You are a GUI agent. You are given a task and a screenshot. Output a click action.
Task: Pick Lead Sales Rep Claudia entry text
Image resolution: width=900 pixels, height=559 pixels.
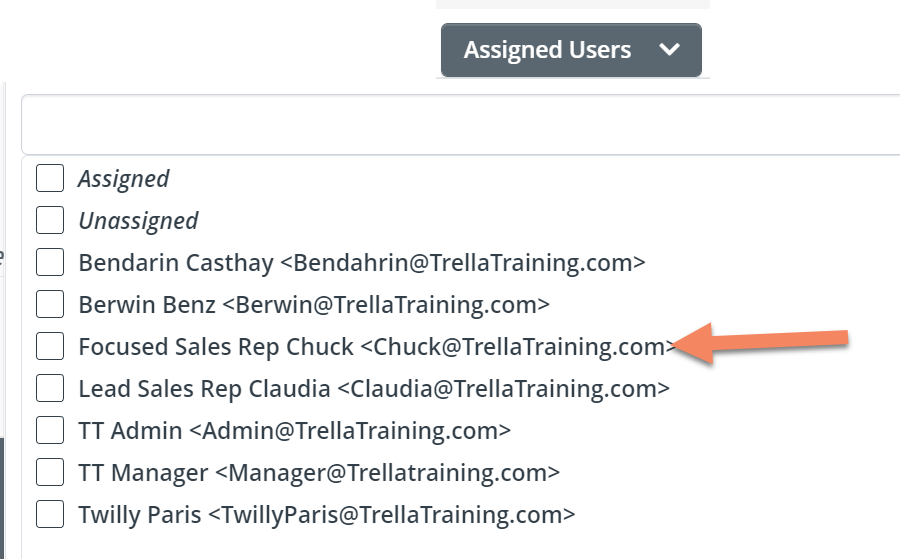374,389
